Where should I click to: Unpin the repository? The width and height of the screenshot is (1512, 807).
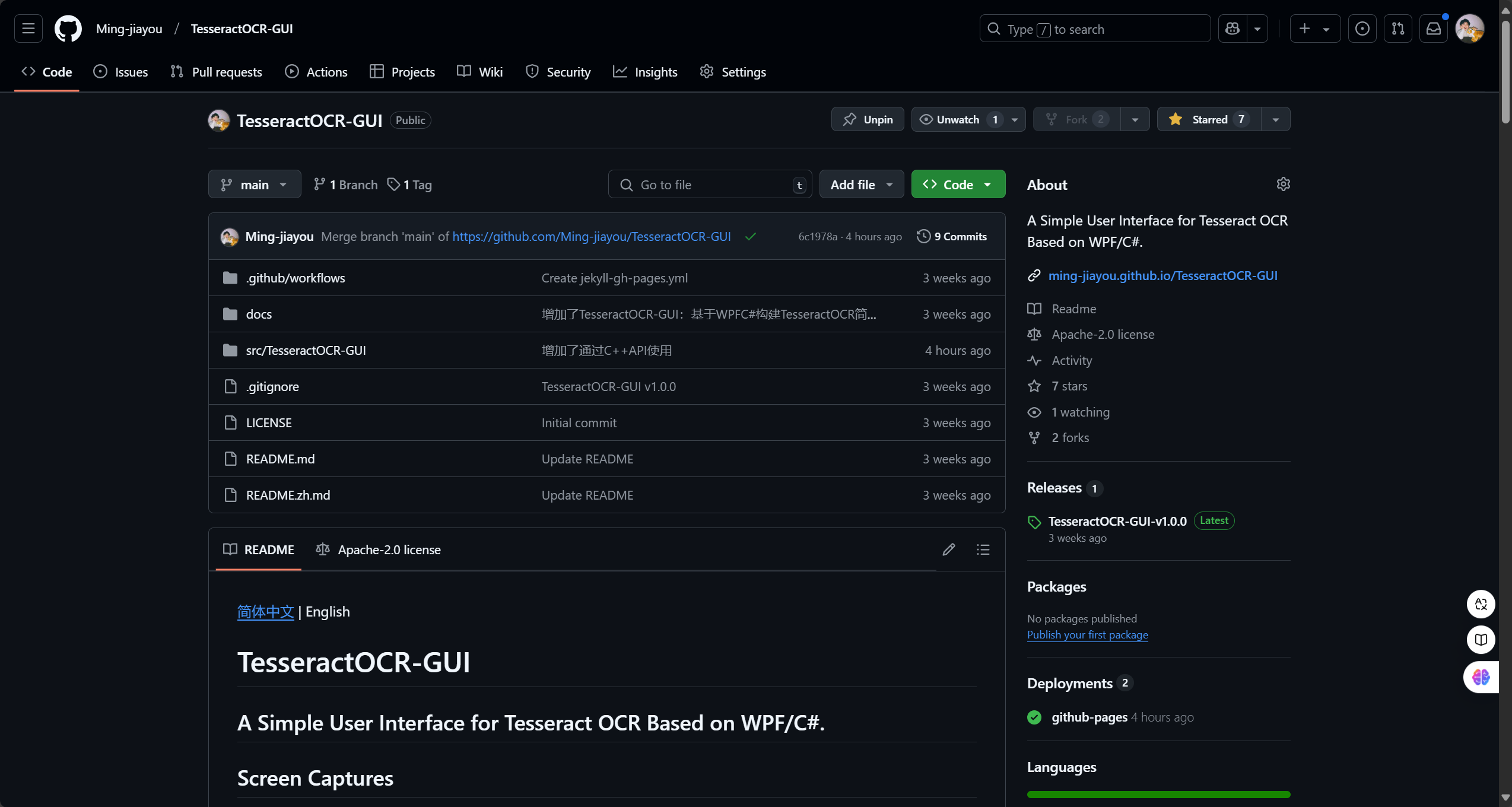pyautogui.click(x=868, y=119)
